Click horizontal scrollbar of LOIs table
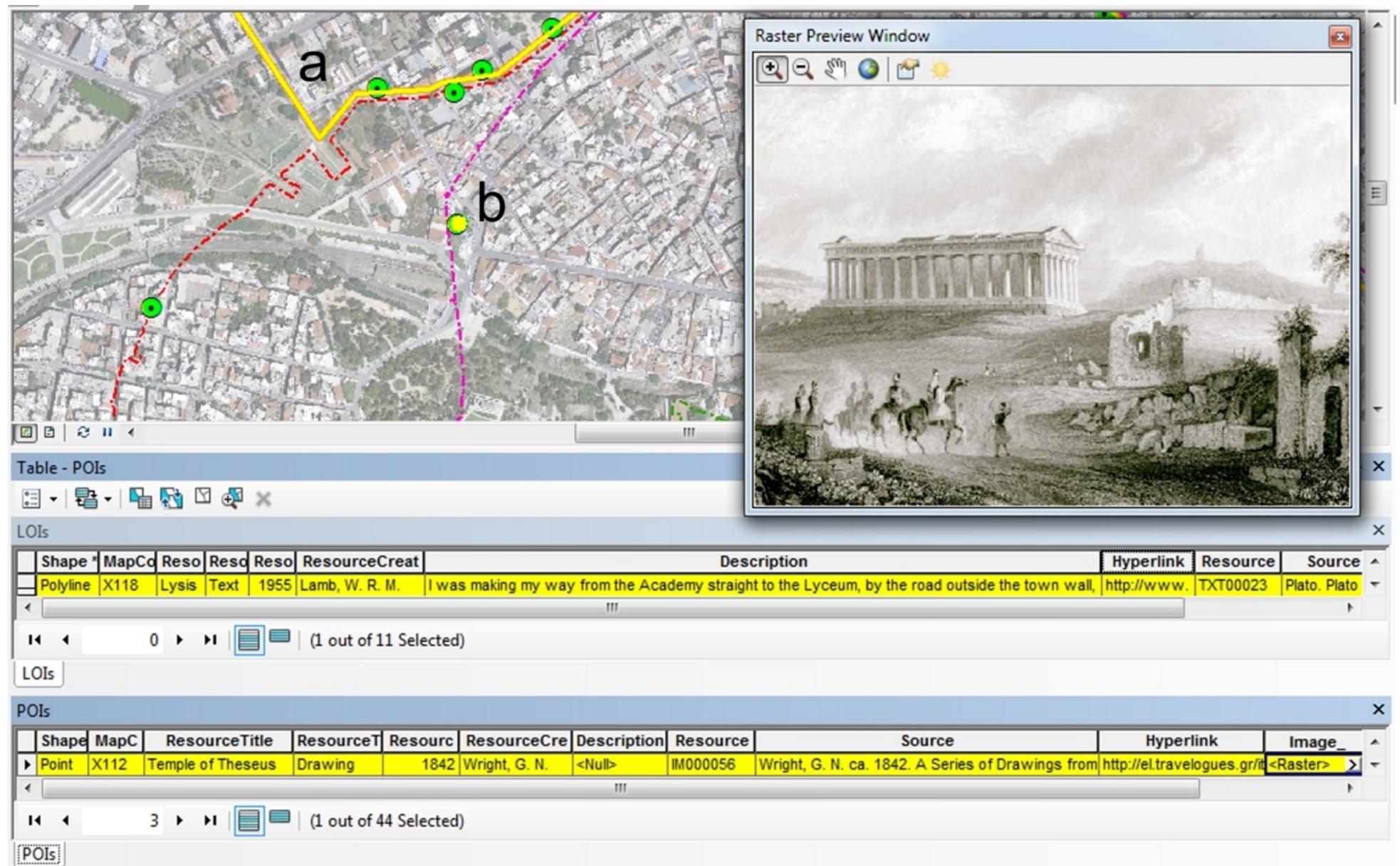The width and height of the screenshot is (1400, 866). coord(612,607)
